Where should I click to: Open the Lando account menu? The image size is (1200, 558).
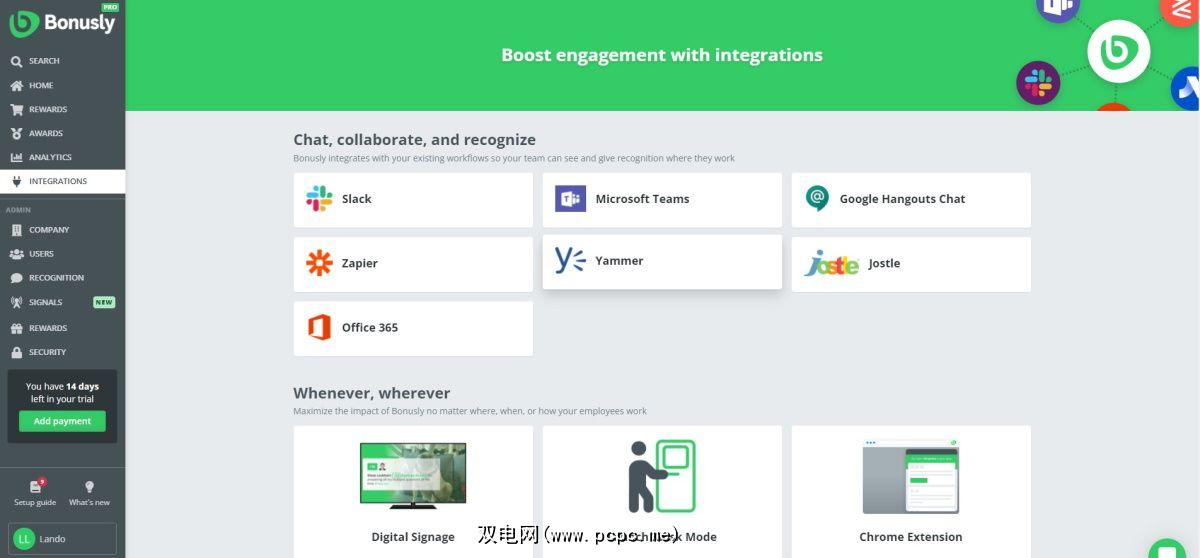click(62, 539)
